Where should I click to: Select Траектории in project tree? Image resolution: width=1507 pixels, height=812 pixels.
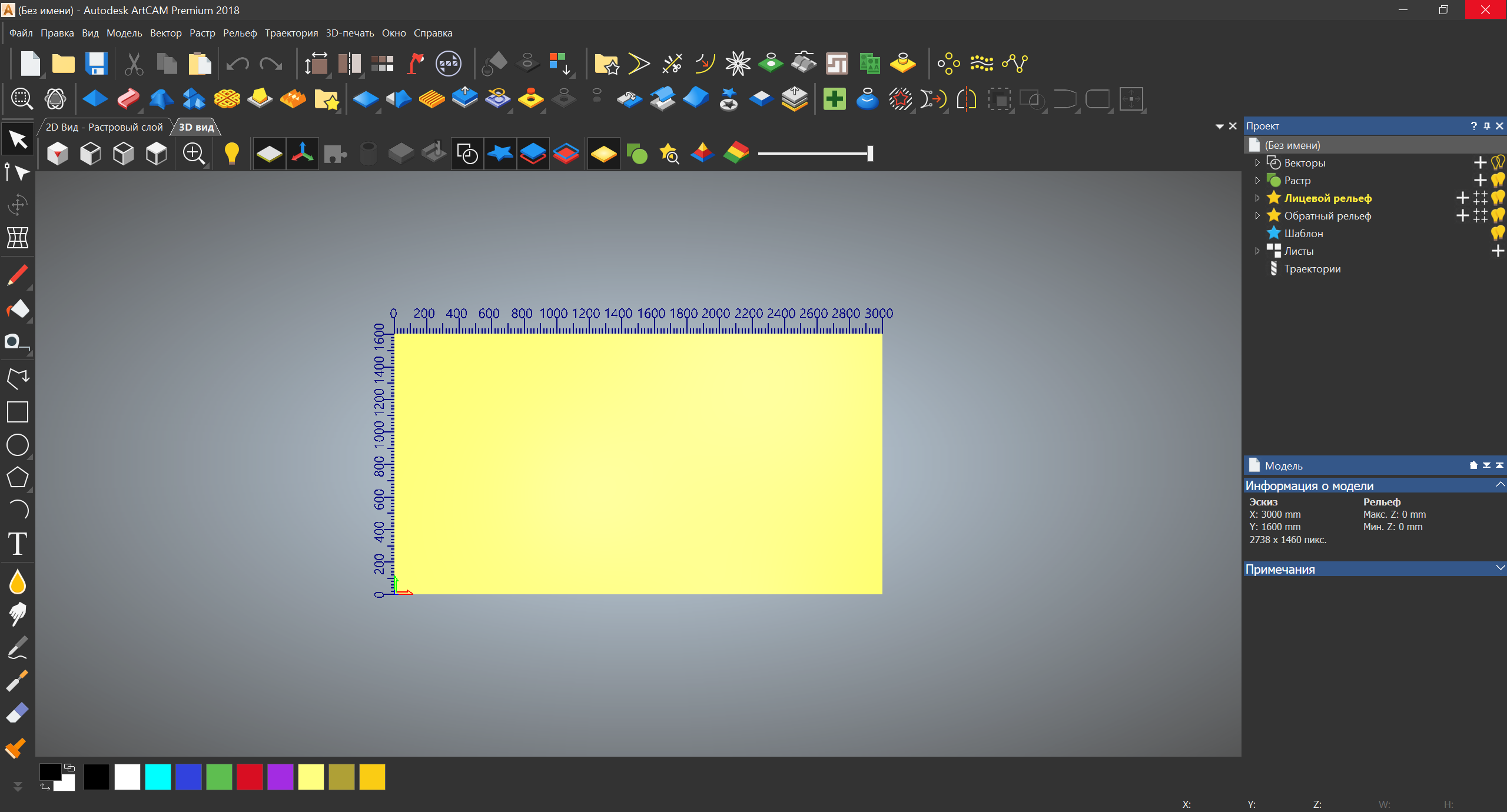(x=1312, y=269)
